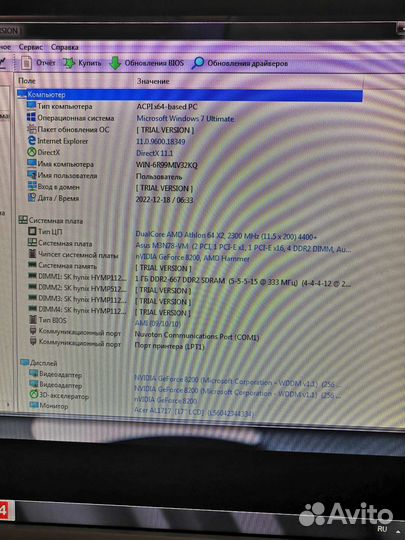Click the 3D-акселератор row icon

point(33,394)
